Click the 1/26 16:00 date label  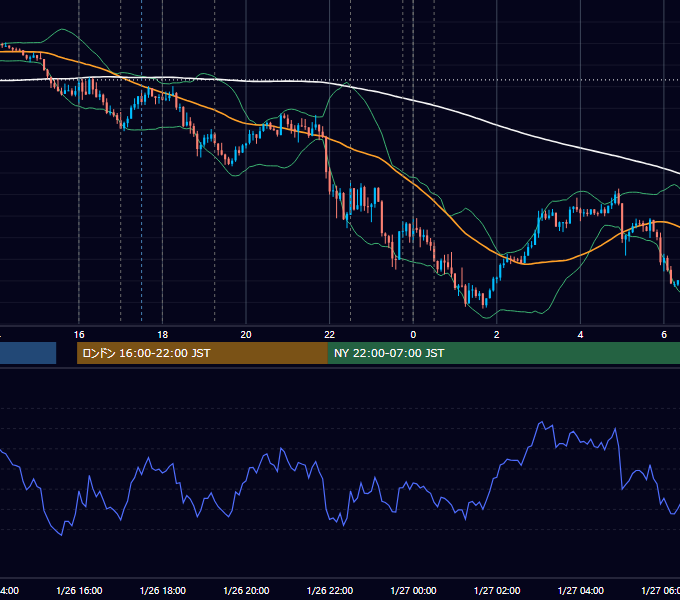point(79,590)
